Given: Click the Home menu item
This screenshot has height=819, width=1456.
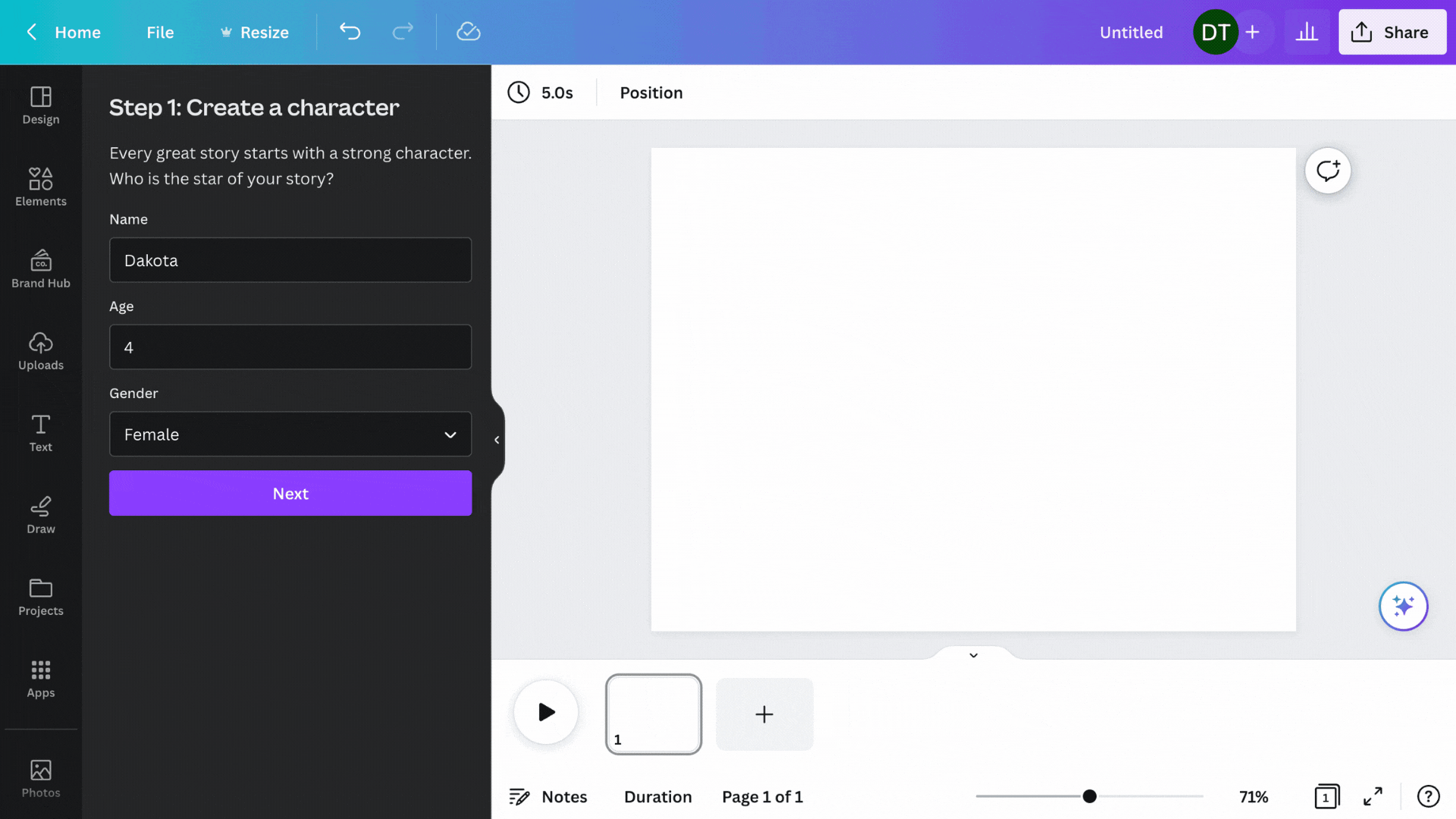Looking at the screenshot, I should click(x=77, y=32).
